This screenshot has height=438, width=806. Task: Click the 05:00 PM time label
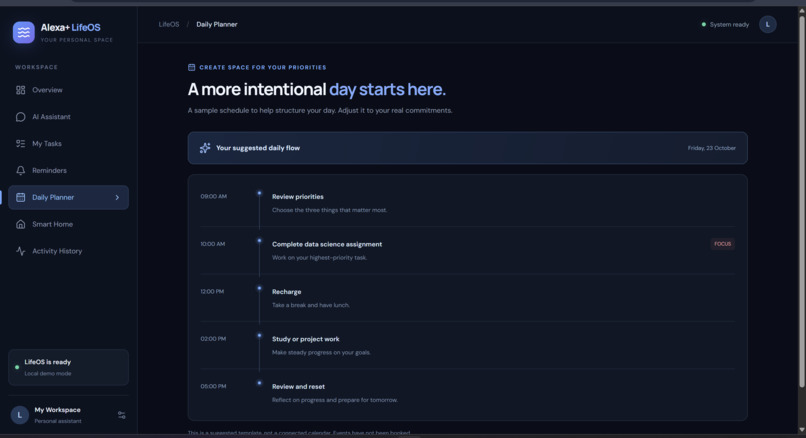213,386
